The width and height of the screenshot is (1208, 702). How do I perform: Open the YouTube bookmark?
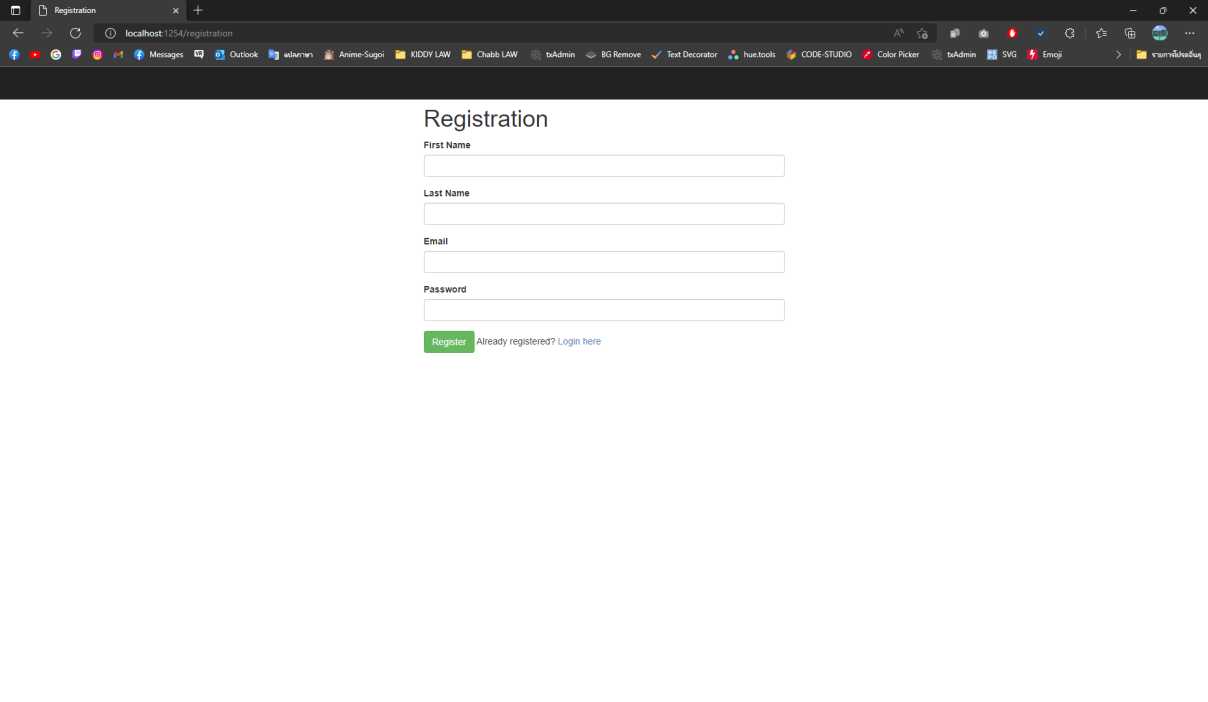coord(34,55)
